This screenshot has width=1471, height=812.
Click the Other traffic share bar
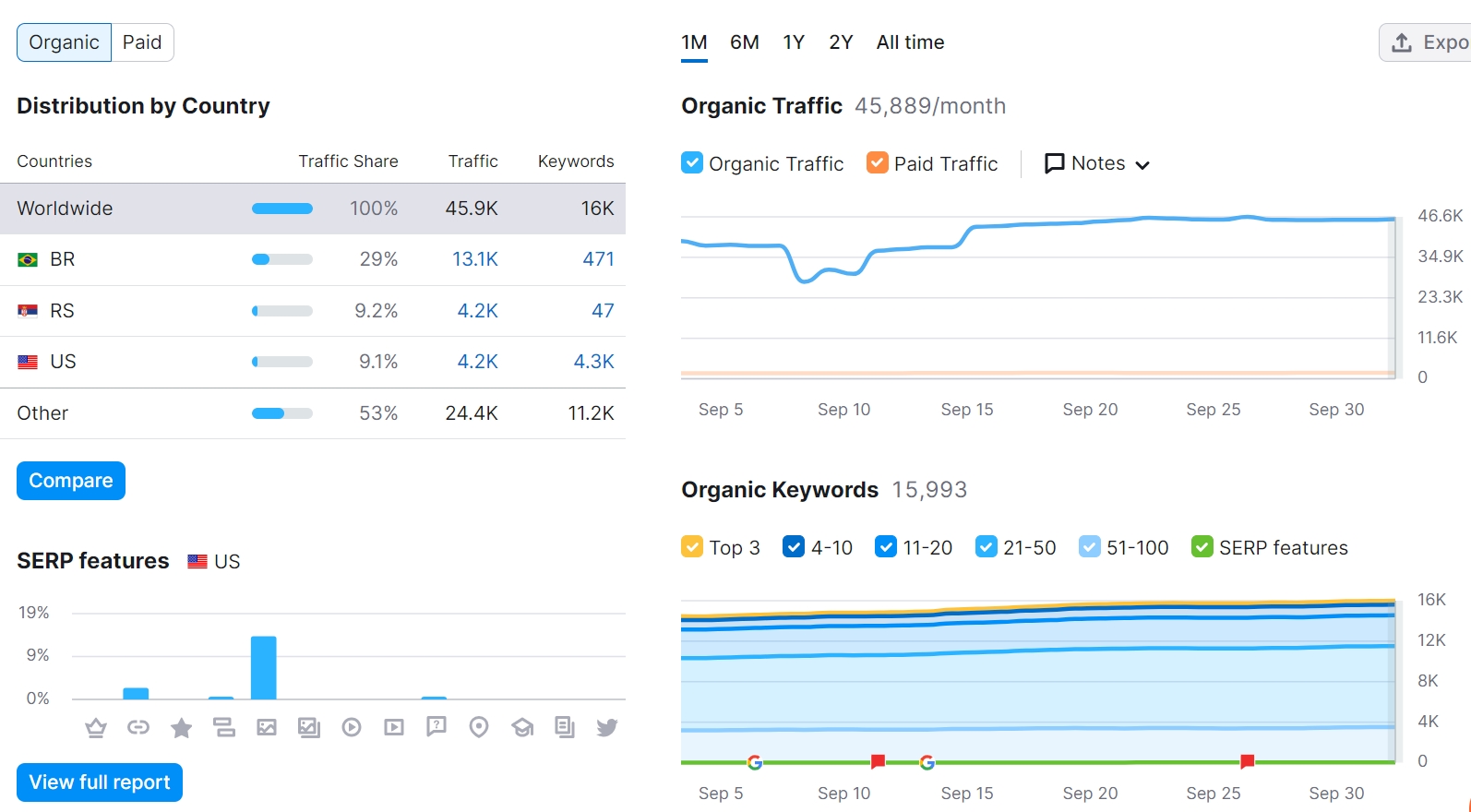[282, 413]
